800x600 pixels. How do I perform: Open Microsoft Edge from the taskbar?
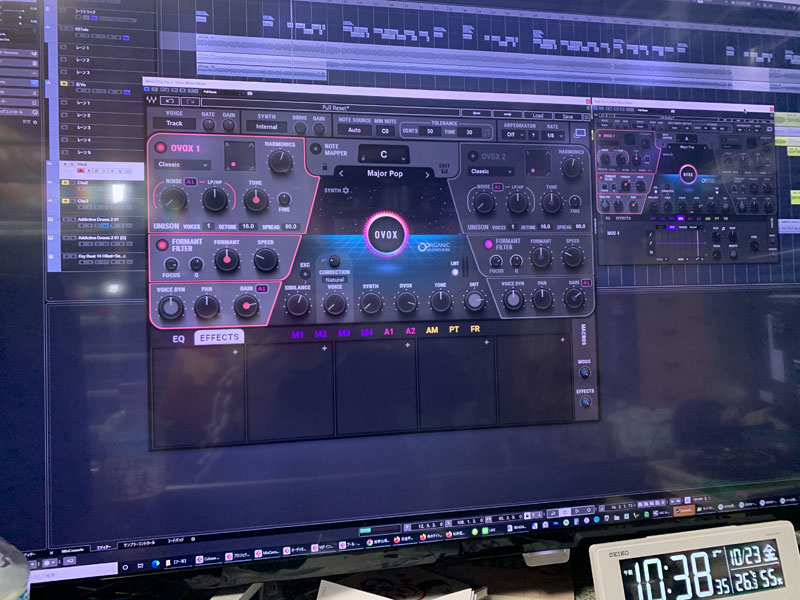tap(156, 564)
